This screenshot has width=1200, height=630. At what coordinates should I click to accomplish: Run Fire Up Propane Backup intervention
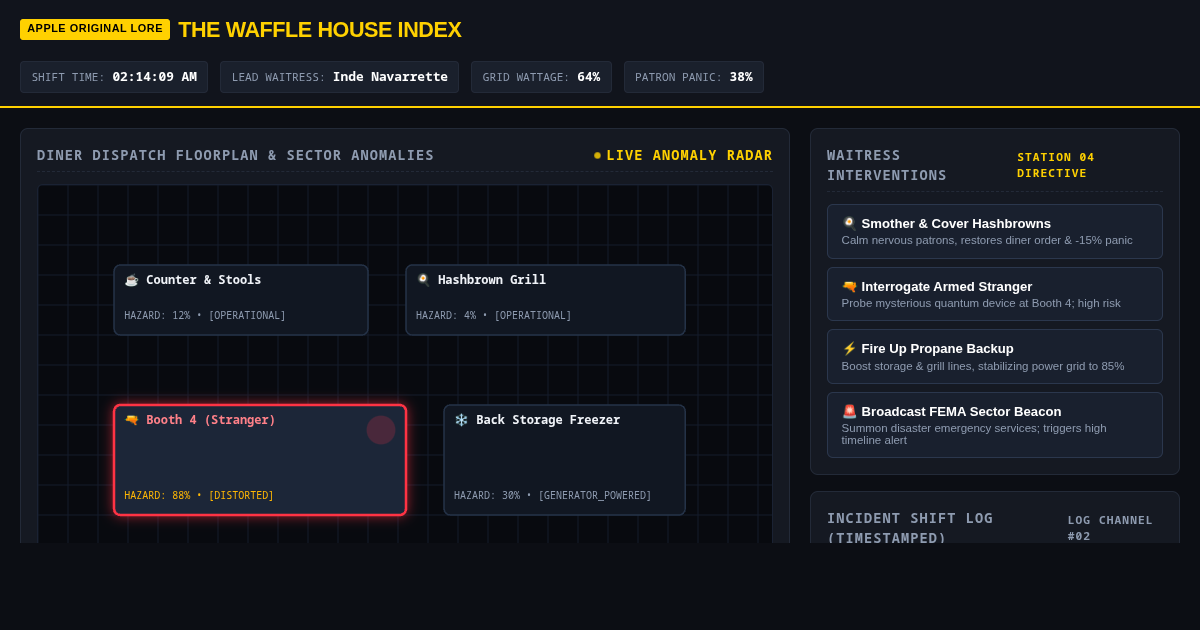coord(994,356)
